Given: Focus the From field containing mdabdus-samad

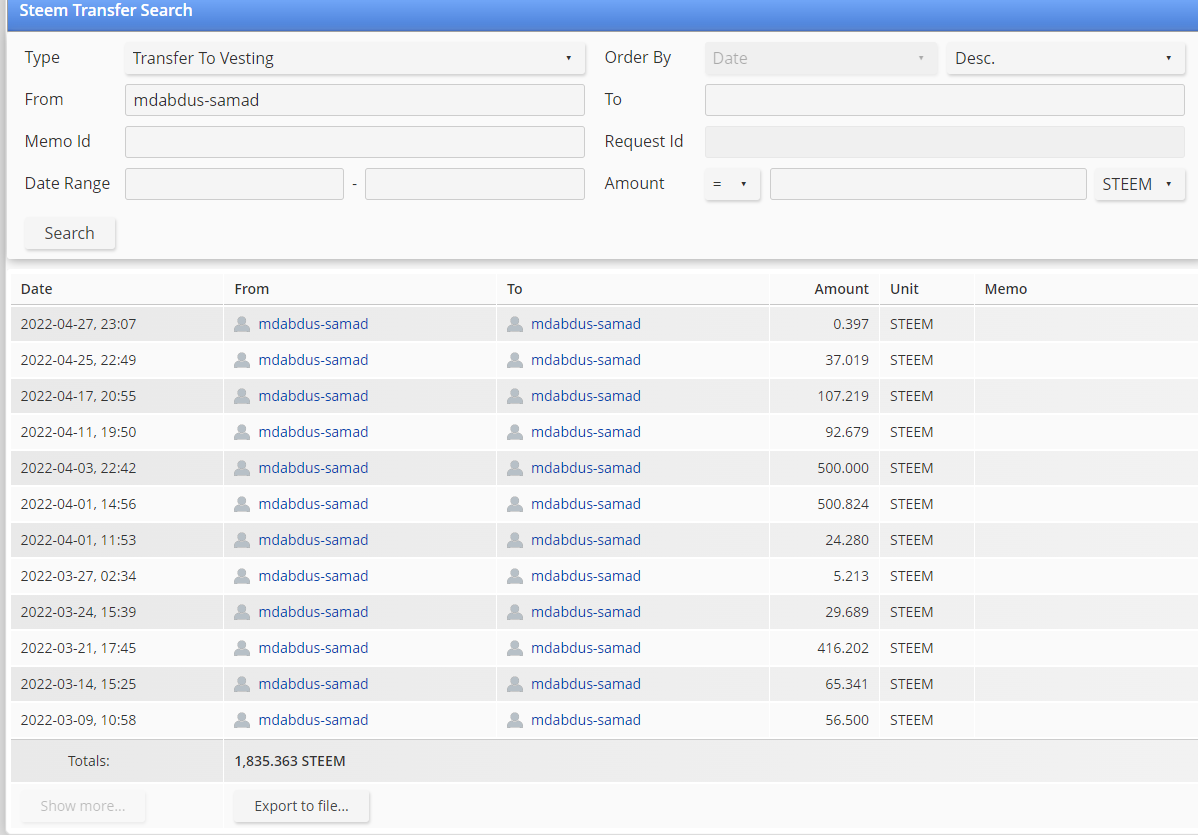Looking at the screenshot, I should point(355,100).
